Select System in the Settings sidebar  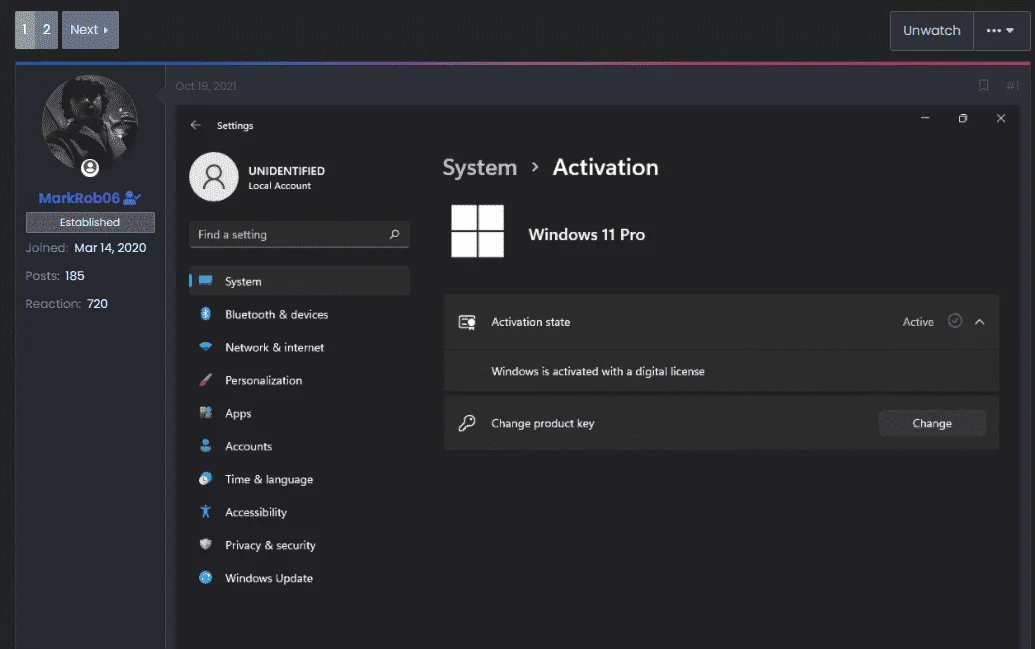click(299, 281)
